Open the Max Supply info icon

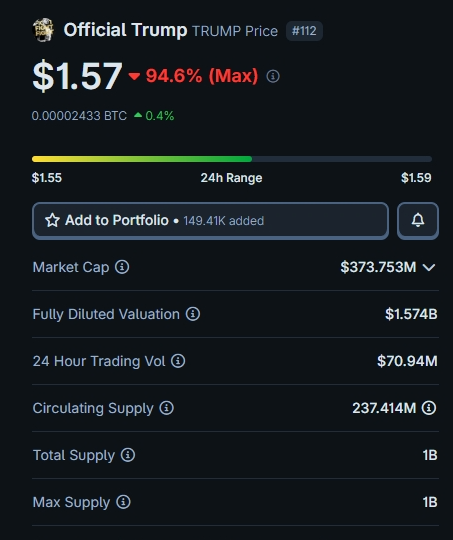point(123,502)
